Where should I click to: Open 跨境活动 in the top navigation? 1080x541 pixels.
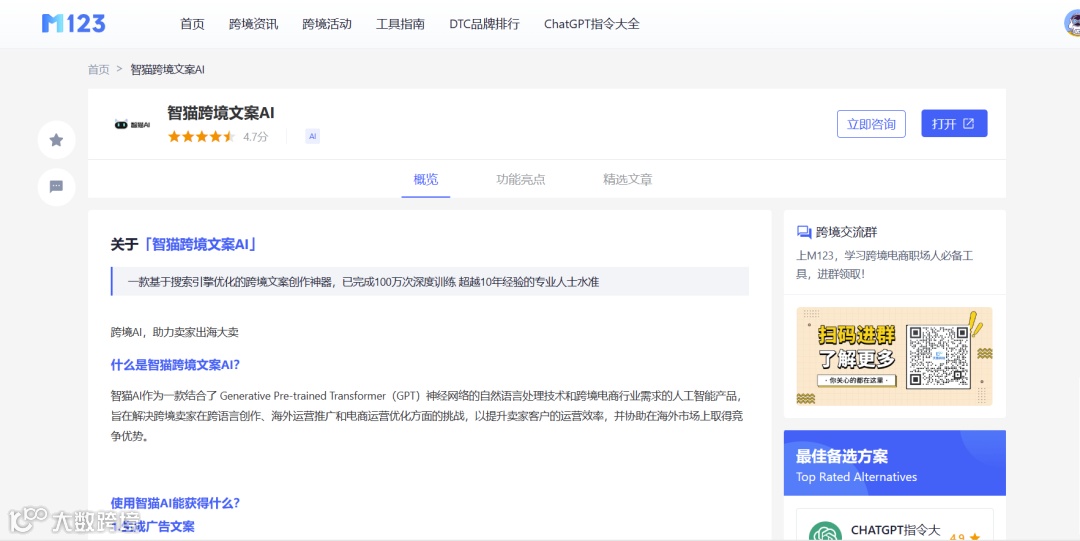(327, 24)
